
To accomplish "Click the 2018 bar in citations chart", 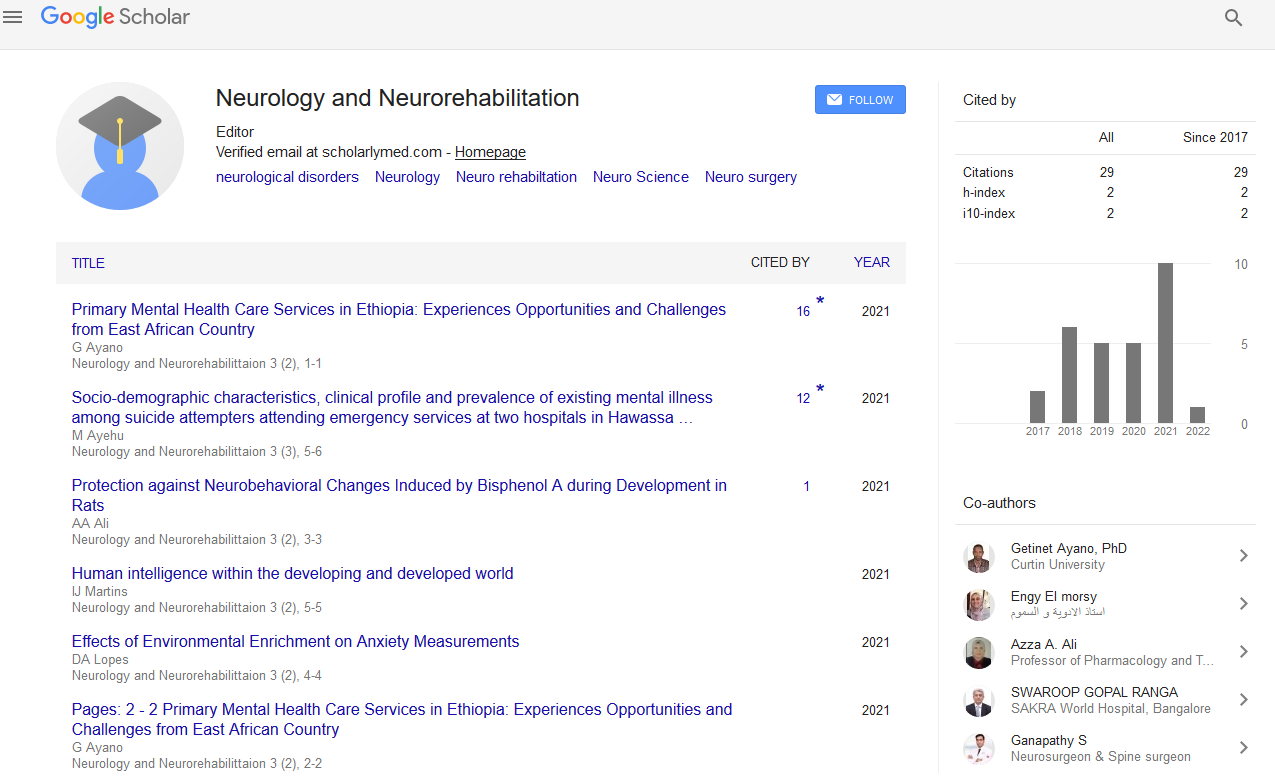I will 1069,375.
